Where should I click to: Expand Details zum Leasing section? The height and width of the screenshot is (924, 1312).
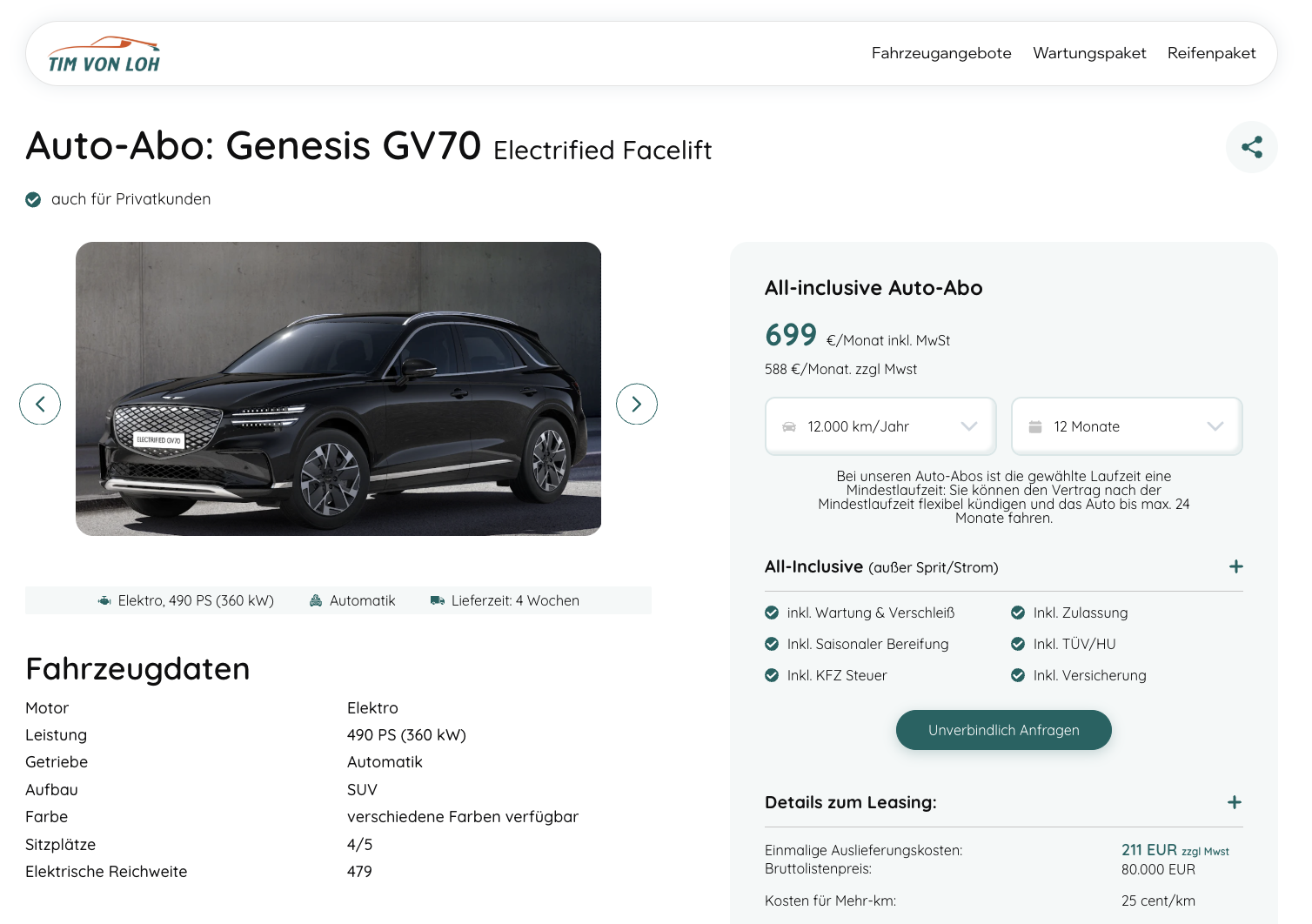pos(1234,802)
